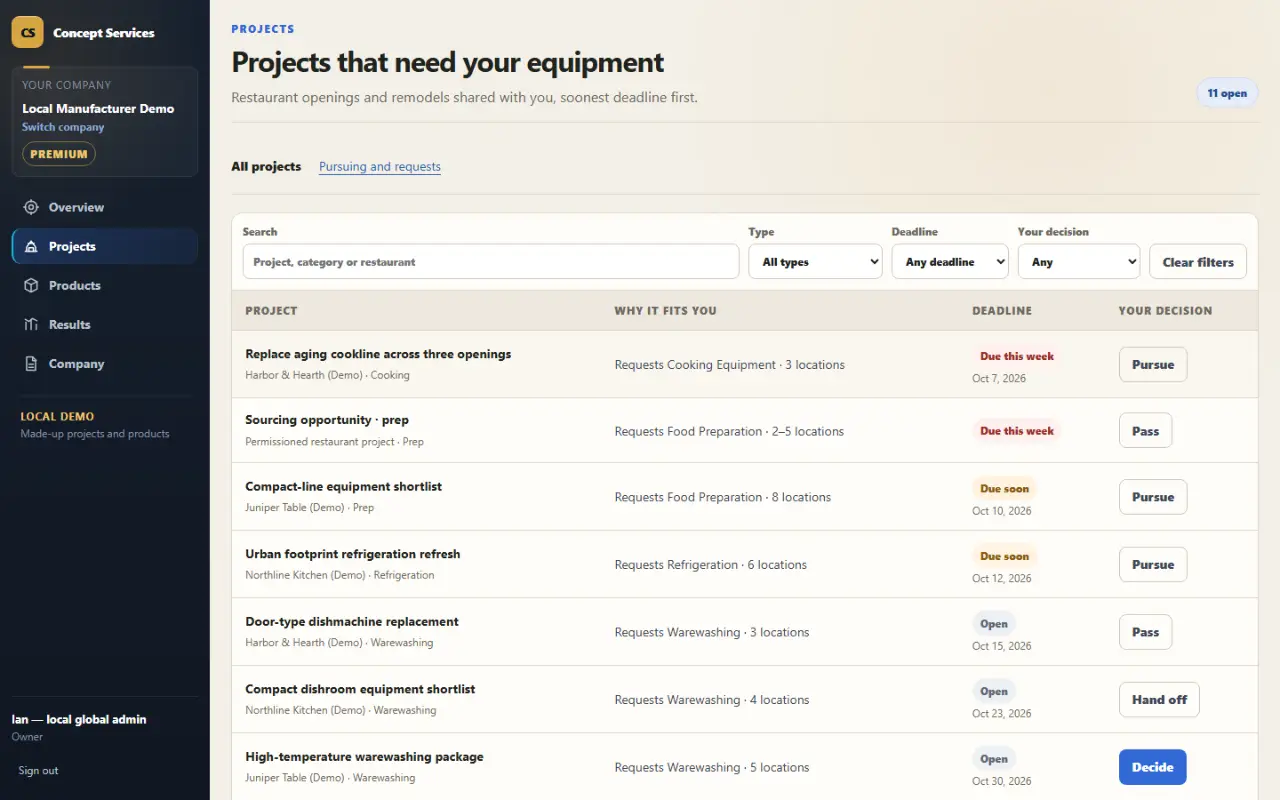Click the Results chart icon
Screen dimensions: 1280x800
pyautogui.click(x=31, y=324)
